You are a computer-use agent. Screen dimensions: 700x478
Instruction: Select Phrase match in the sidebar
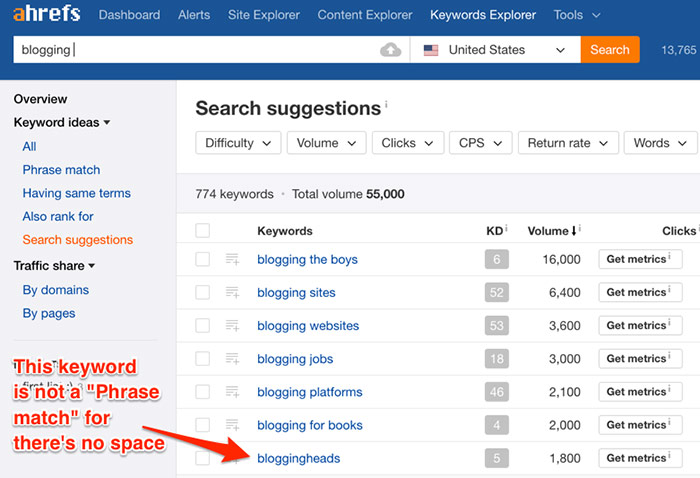(x=61, y=170)
